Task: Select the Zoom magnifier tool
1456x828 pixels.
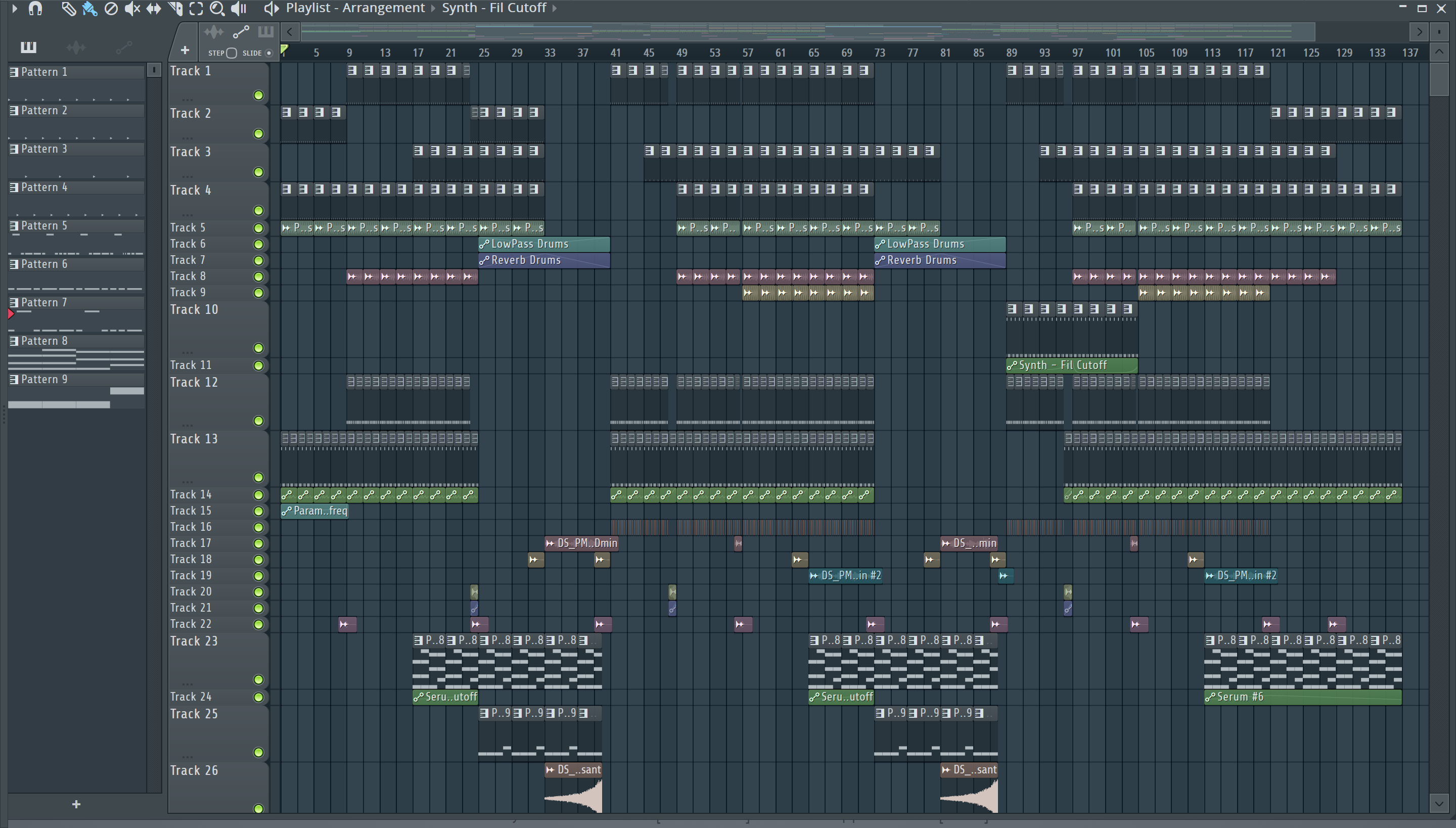Action: click(x=217, y=9)
